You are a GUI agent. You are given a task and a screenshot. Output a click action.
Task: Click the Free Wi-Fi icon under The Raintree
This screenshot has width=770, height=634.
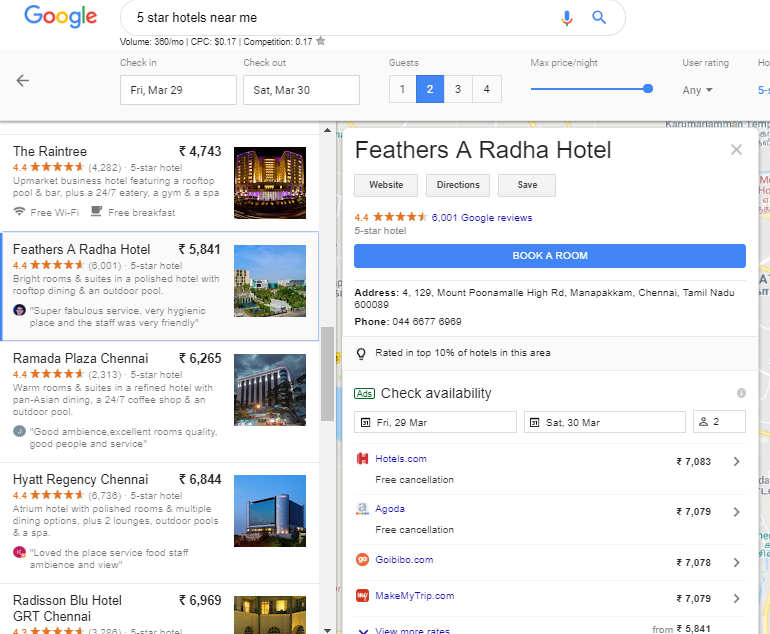click(x=19, y=212)
